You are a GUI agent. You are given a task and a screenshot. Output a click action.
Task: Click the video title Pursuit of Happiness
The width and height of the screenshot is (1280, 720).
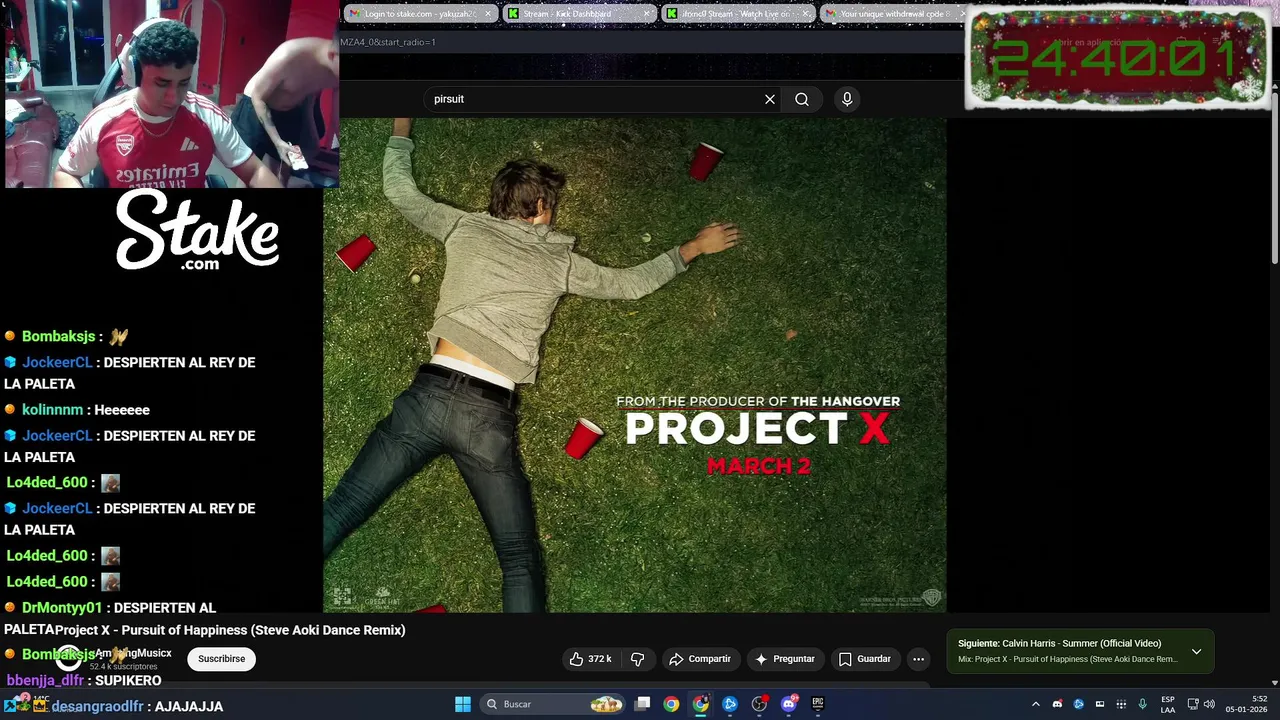[x=230, y=630]
